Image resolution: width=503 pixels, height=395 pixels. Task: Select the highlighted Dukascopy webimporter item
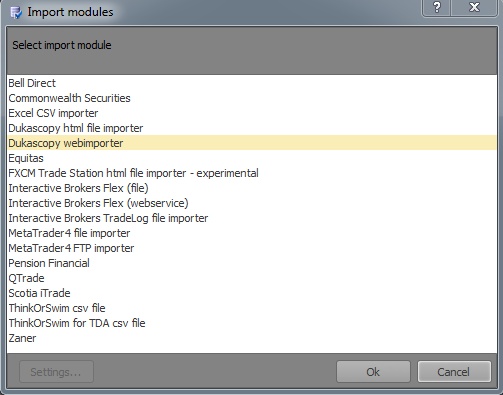click(252, 143)
